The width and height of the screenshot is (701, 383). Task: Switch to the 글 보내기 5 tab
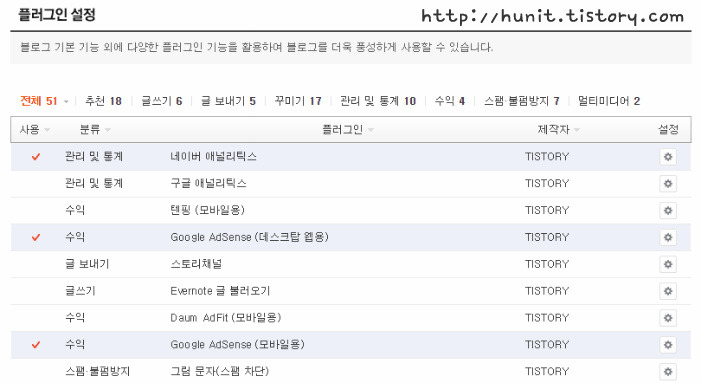pos(228,101)
